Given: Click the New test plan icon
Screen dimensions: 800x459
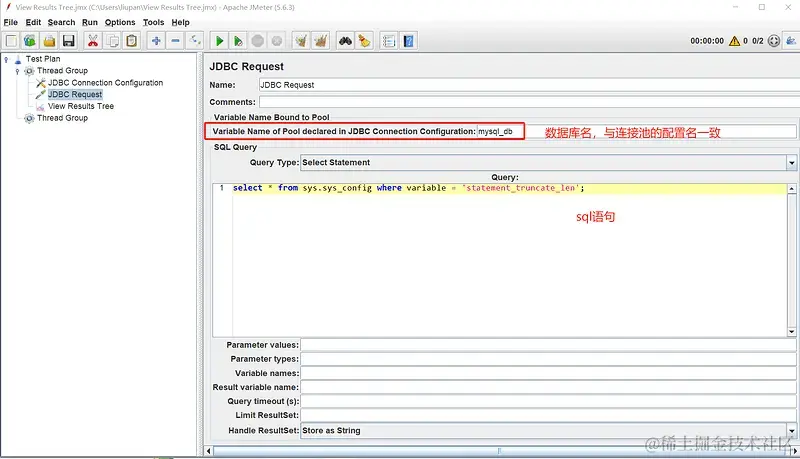Looking at the screenshot, I should (11, 41).
